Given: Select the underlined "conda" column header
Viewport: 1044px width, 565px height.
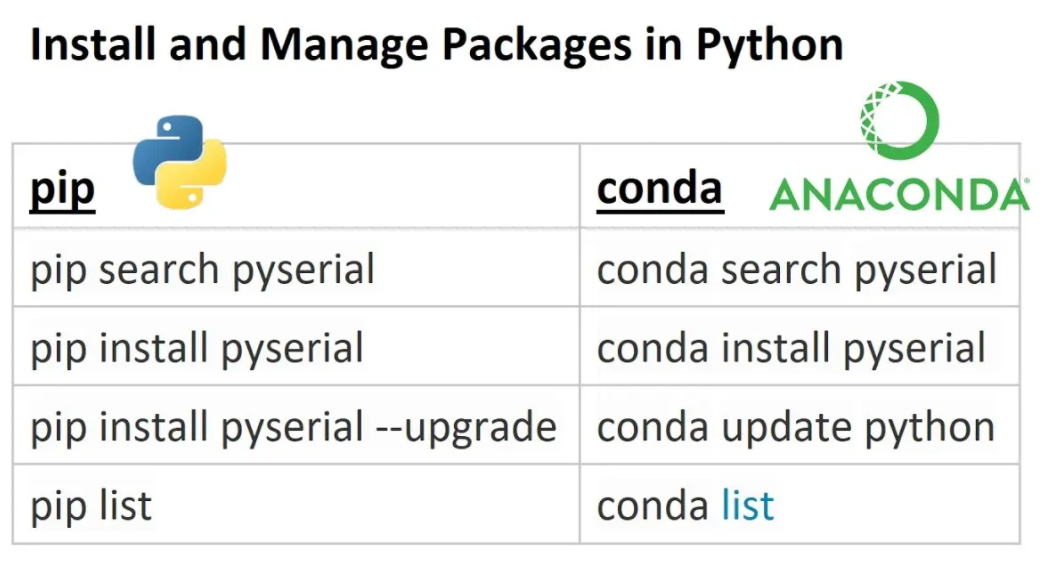Looking at the screenshot, I should 659,187.
